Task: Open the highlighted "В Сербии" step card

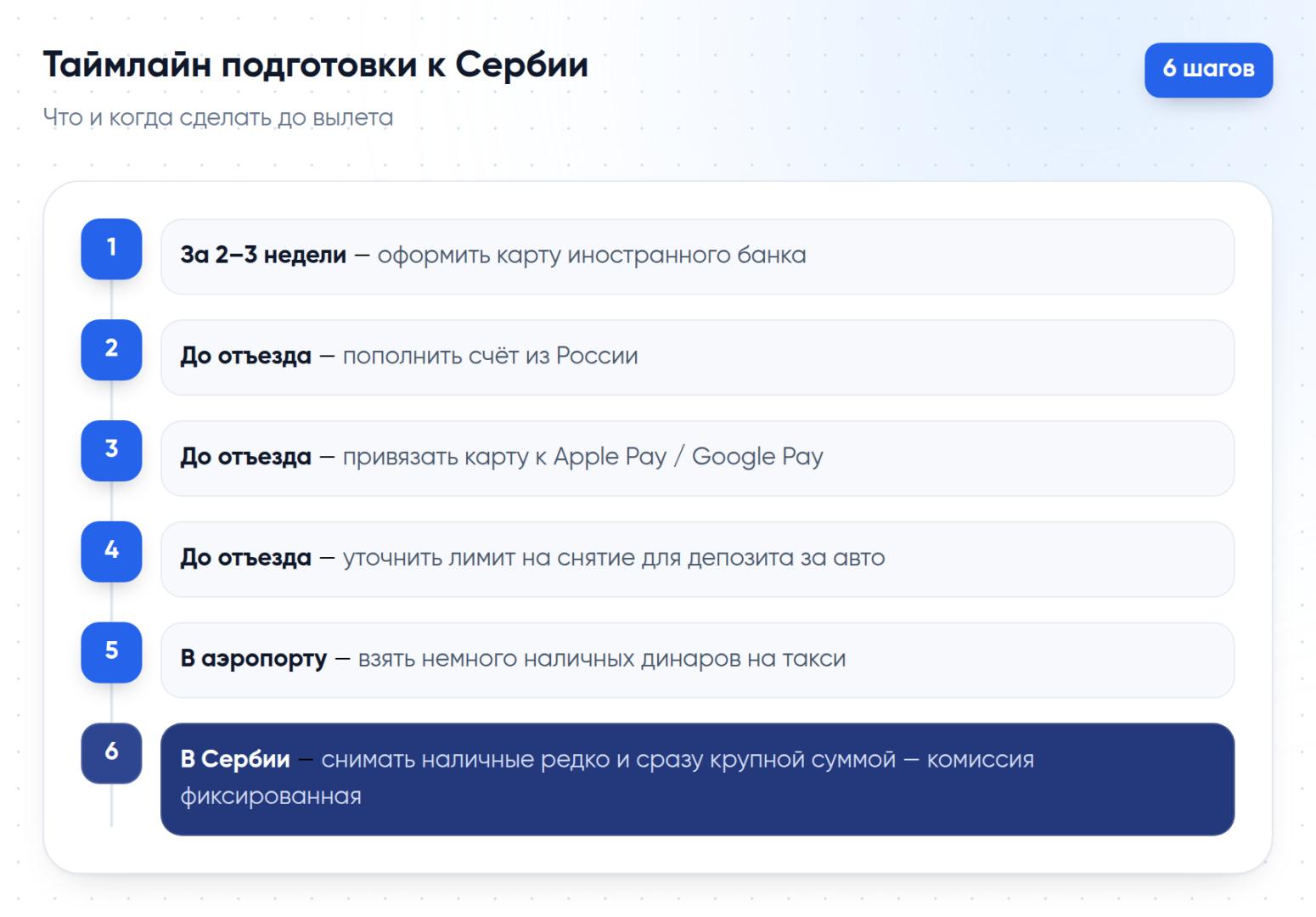Action: pos(697,779)
